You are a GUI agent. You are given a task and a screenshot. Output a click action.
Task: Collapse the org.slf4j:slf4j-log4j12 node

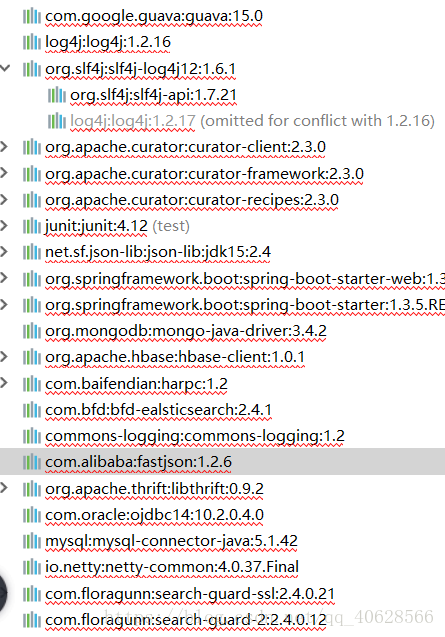coord(5,68)
